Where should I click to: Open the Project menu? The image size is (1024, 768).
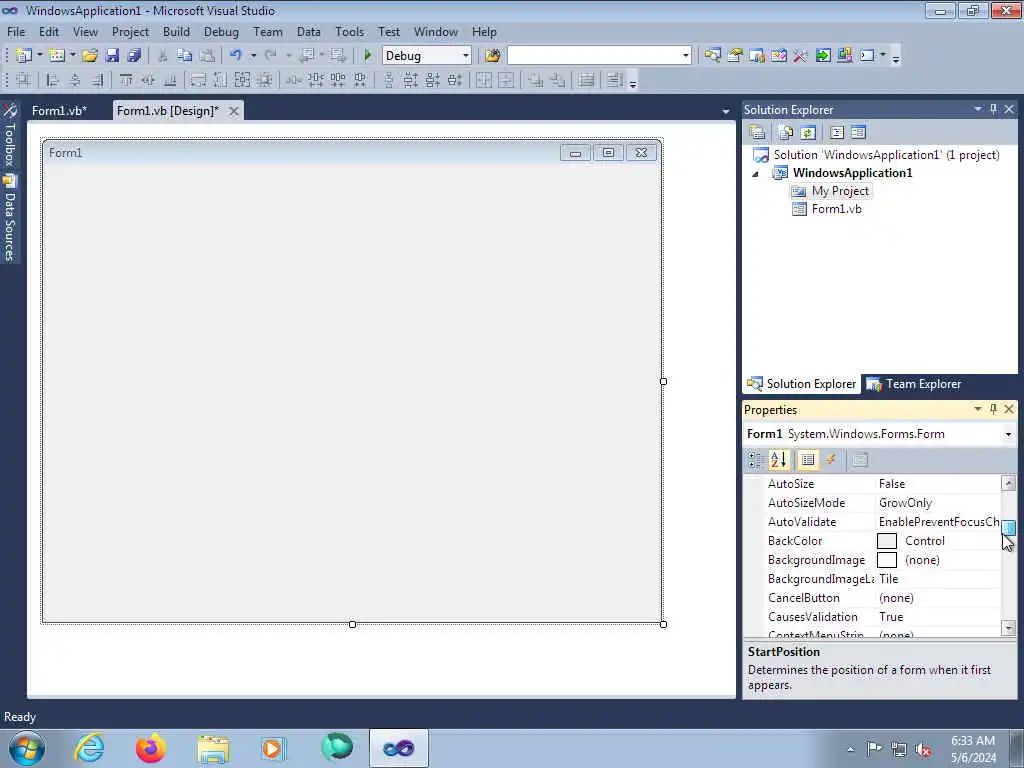click(x=130, y=31)
